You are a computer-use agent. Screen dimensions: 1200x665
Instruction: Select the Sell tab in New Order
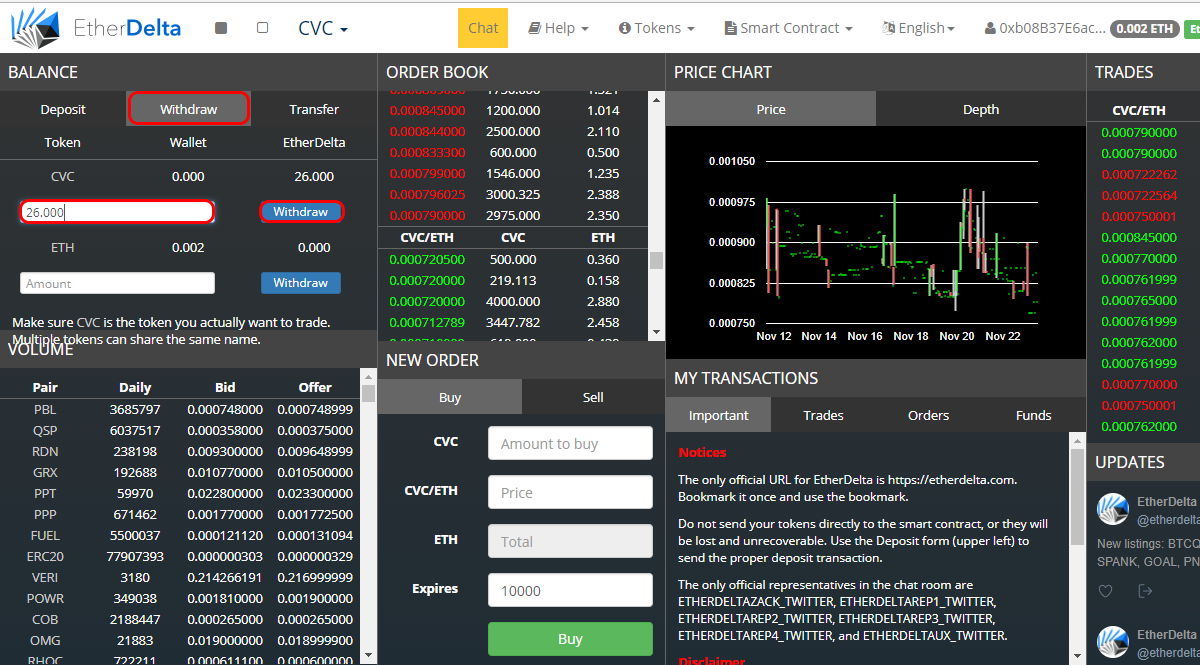point(593,397)
